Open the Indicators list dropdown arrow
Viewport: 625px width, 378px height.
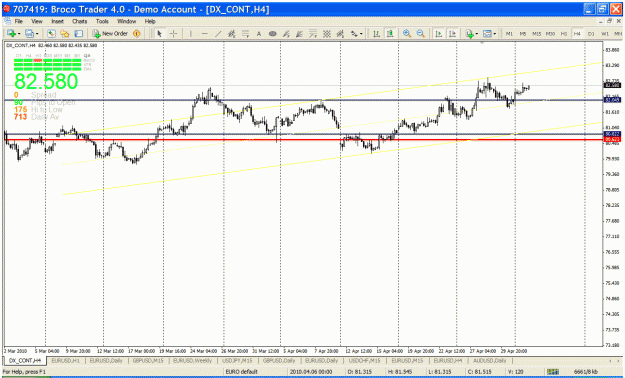[x=478, y=34]
